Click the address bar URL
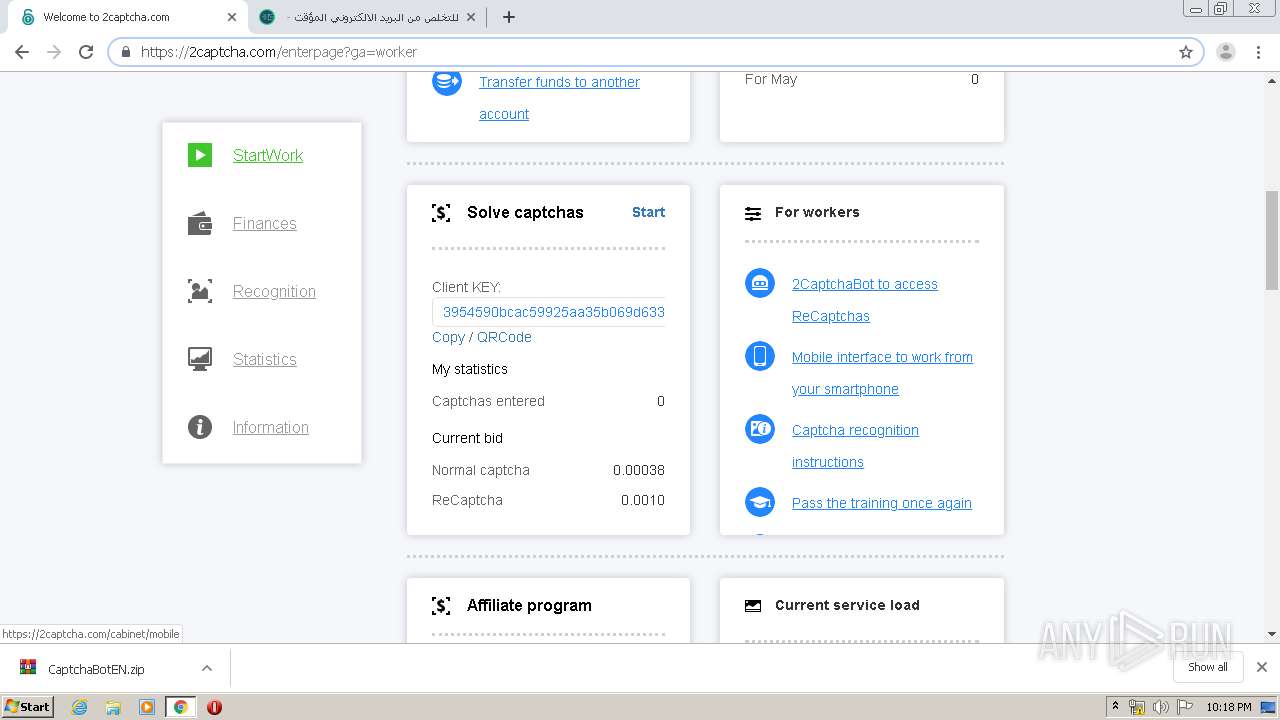1280x720 pixels. point(279,52)
